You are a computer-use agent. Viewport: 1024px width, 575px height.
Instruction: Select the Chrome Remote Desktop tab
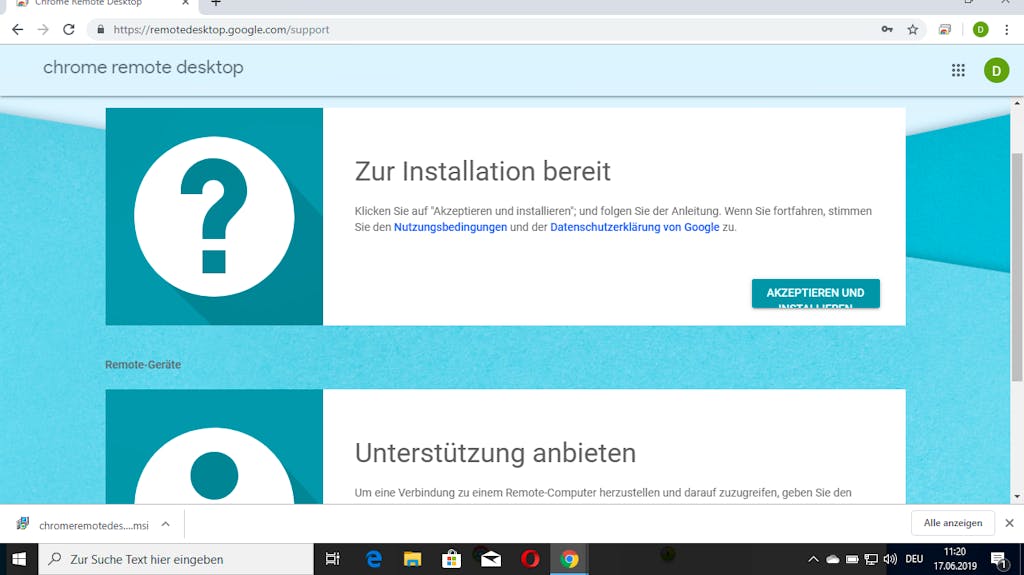101,5
